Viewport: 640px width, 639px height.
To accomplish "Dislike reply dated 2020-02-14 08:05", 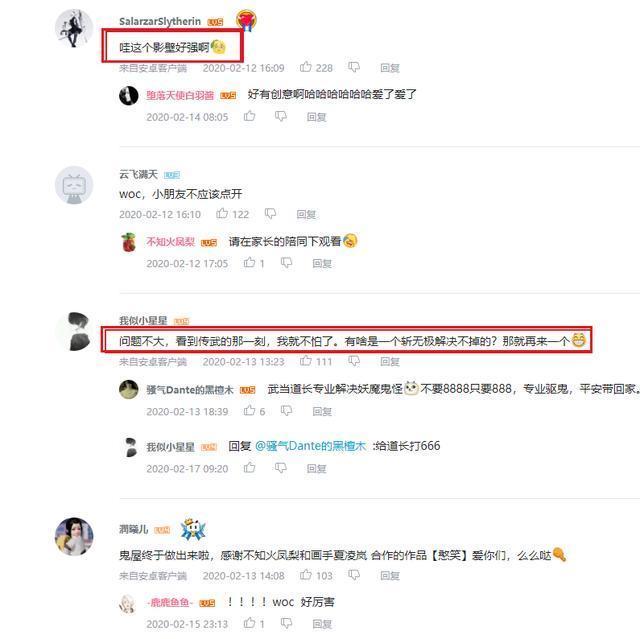I will point(280,117).
